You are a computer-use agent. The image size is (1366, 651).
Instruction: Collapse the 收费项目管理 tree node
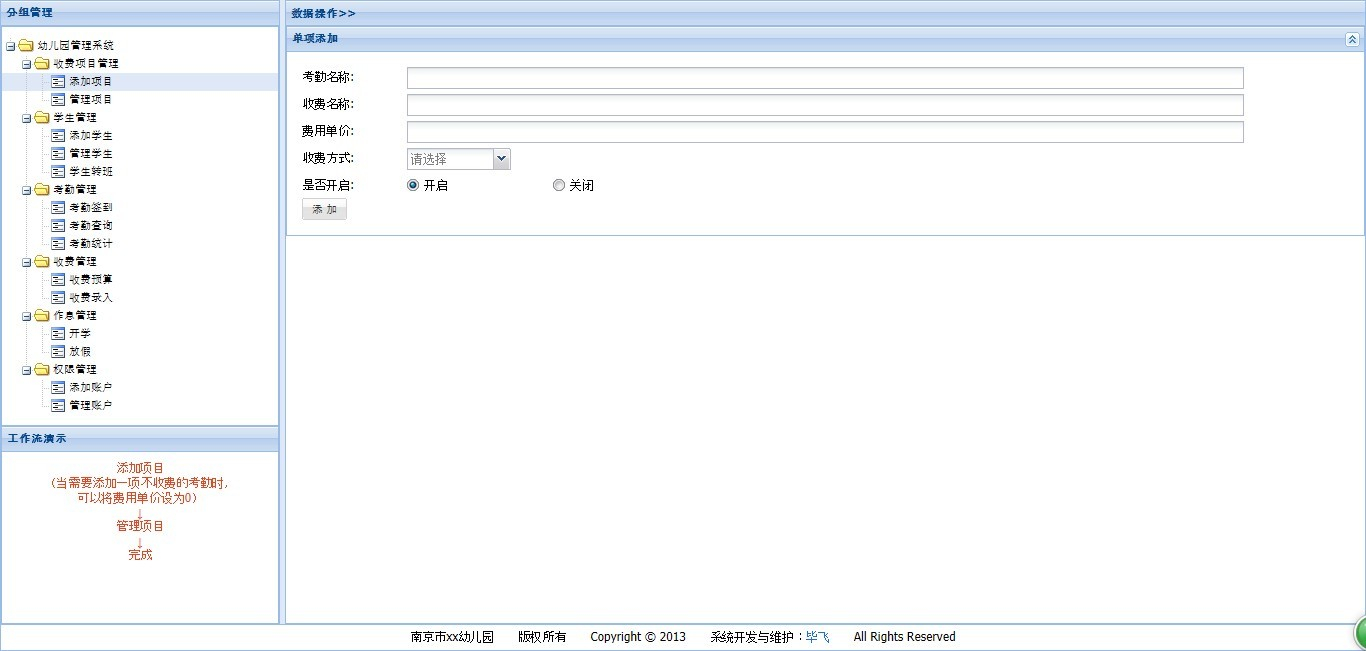point(27,63)
